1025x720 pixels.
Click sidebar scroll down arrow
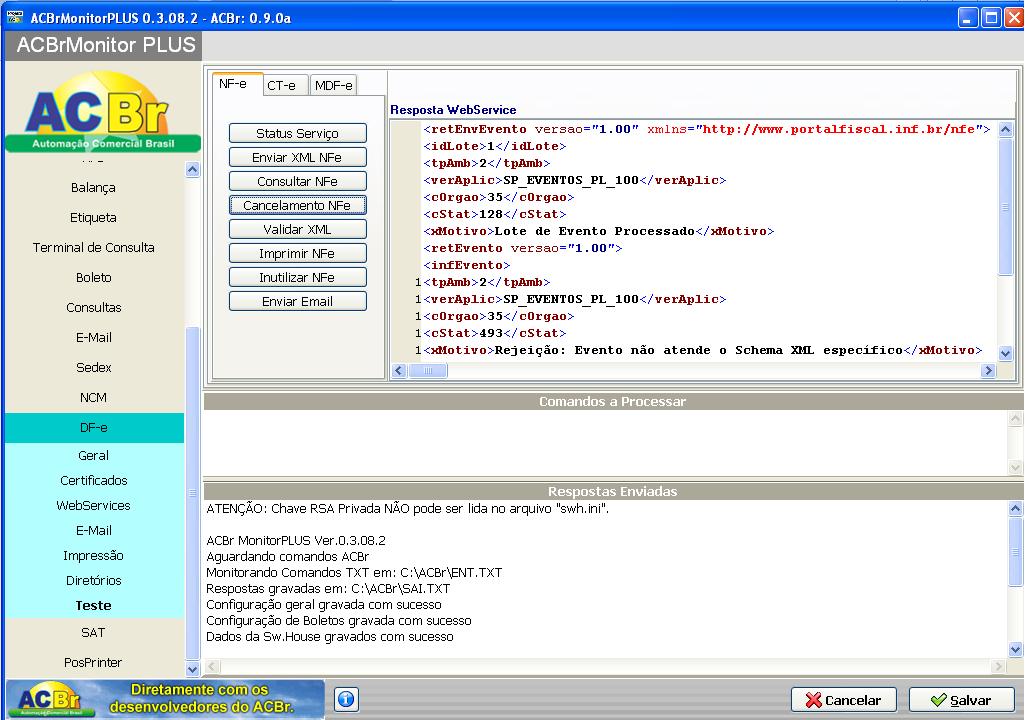(192, 669)
